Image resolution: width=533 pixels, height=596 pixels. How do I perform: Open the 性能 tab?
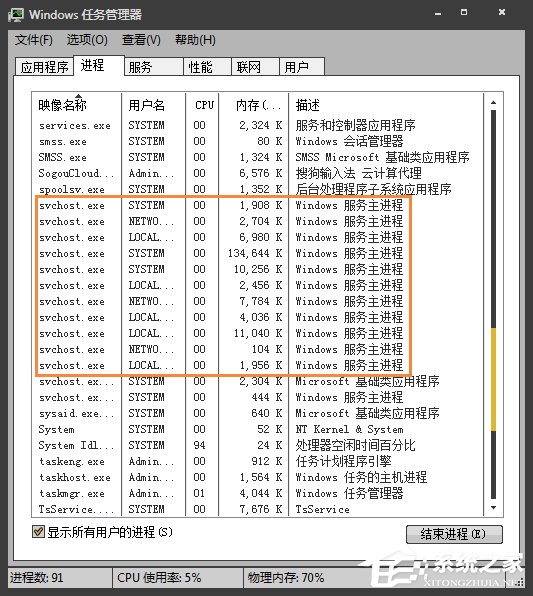(207, 67)
